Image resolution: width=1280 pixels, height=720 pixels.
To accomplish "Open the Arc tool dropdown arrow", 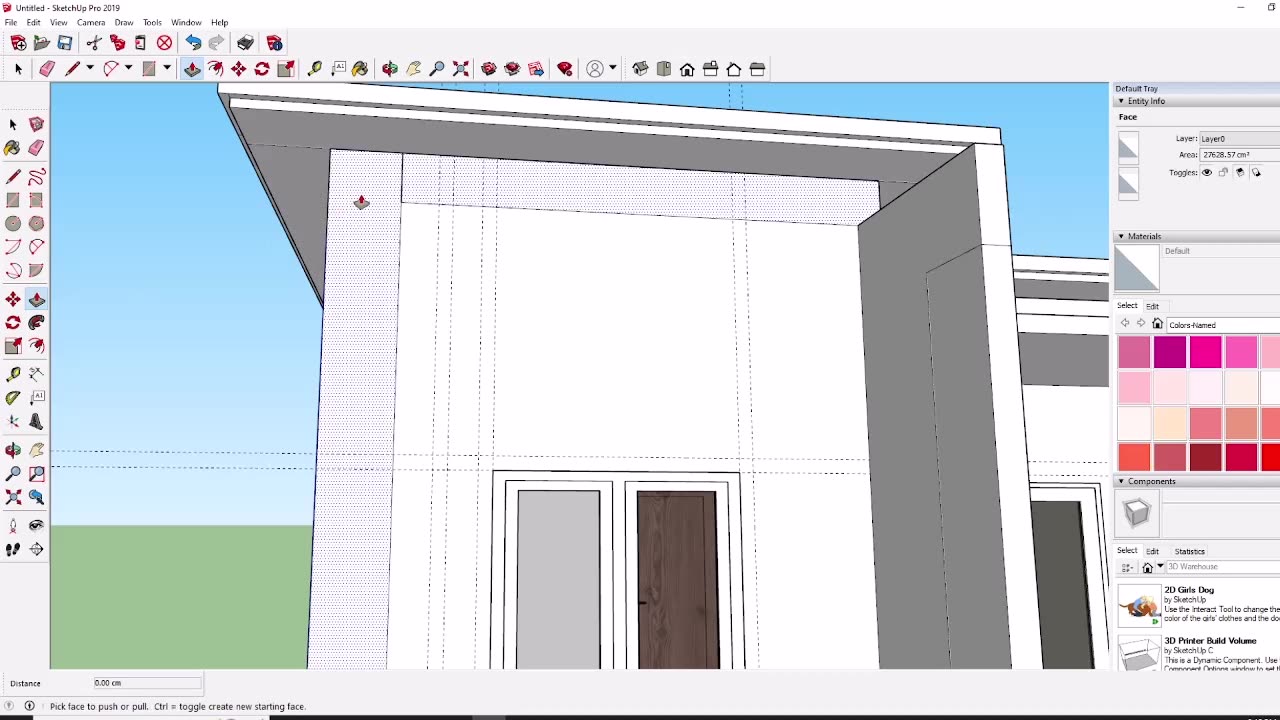I will point(128,69).
